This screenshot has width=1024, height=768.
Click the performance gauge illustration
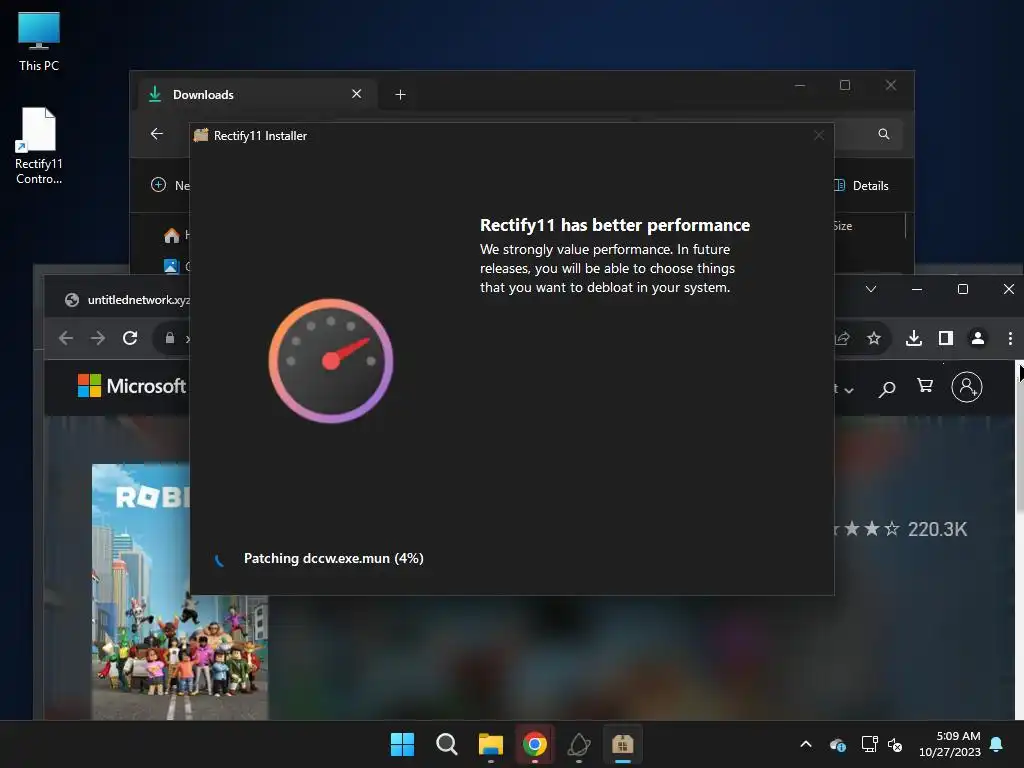point(331,360)
